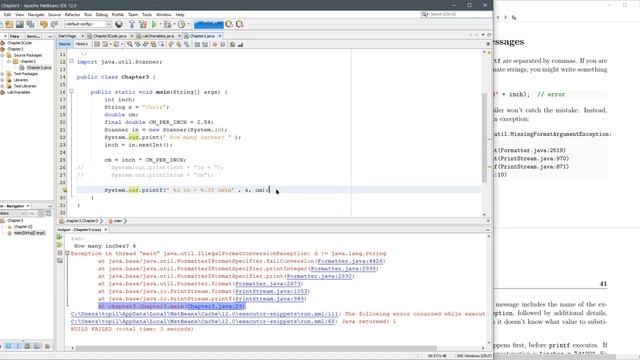Image resolution: width=640 pixels, height=360 pixels.
Task: Switch to Start Page tab
Action: tap(67, 36)
